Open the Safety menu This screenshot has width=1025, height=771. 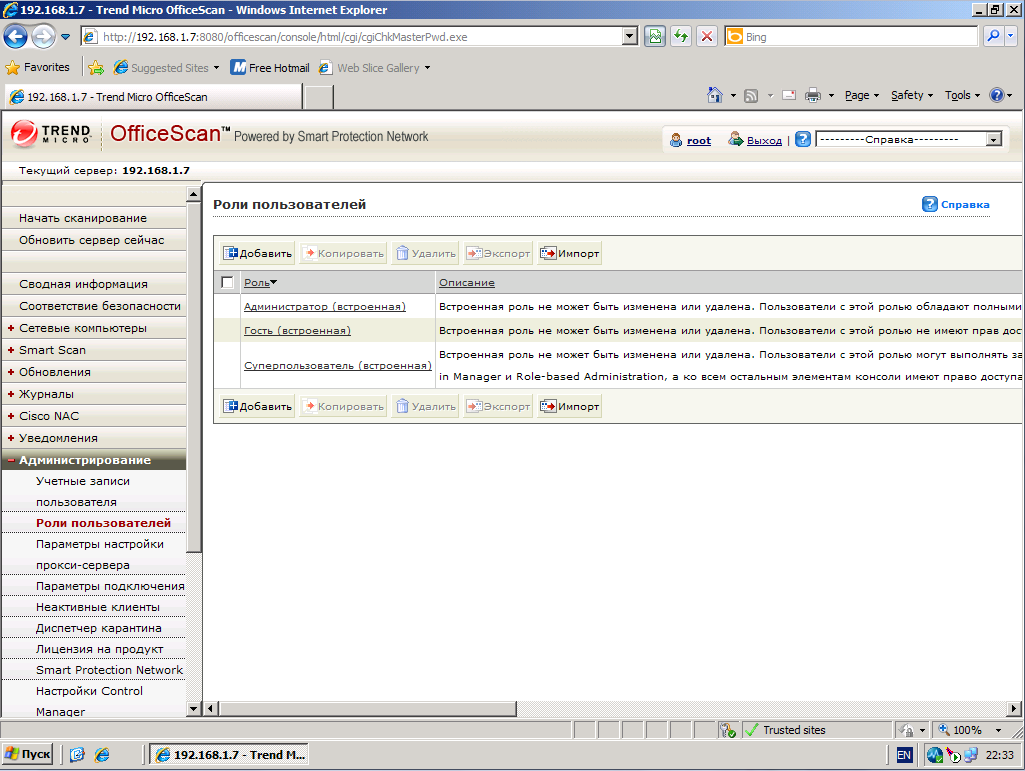pos(912,95)
